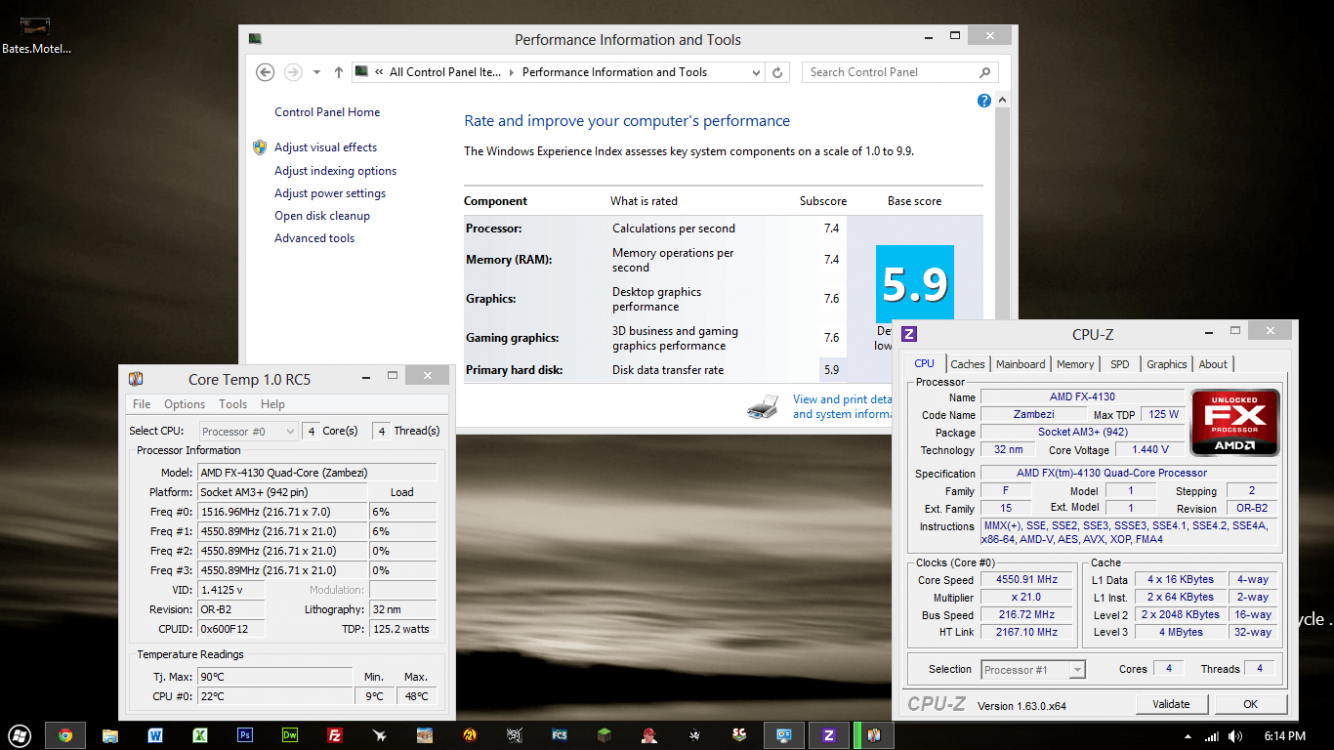Viewport: 1334px width, 750px height.
Task: Open the File menu in Core Temp
Action: 142,404
